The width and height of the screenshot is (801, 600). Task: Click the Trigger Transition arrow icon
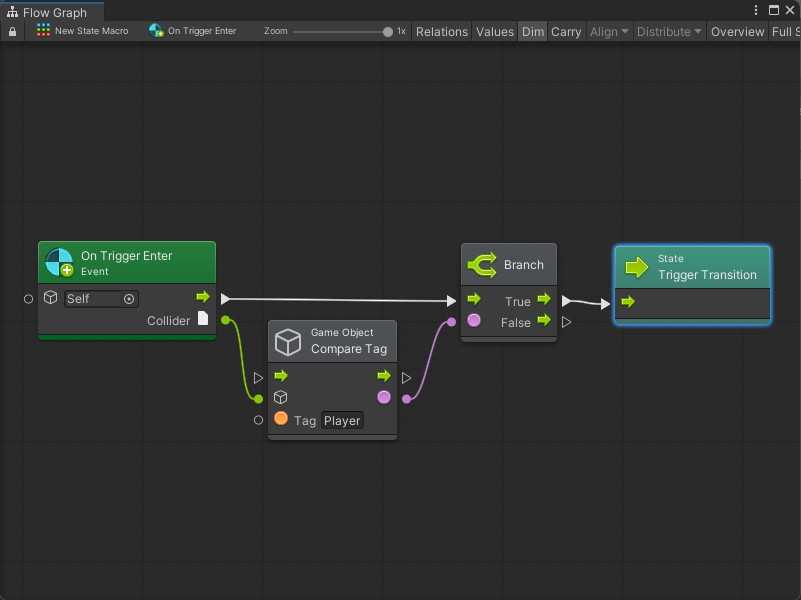tap(637, 267)
